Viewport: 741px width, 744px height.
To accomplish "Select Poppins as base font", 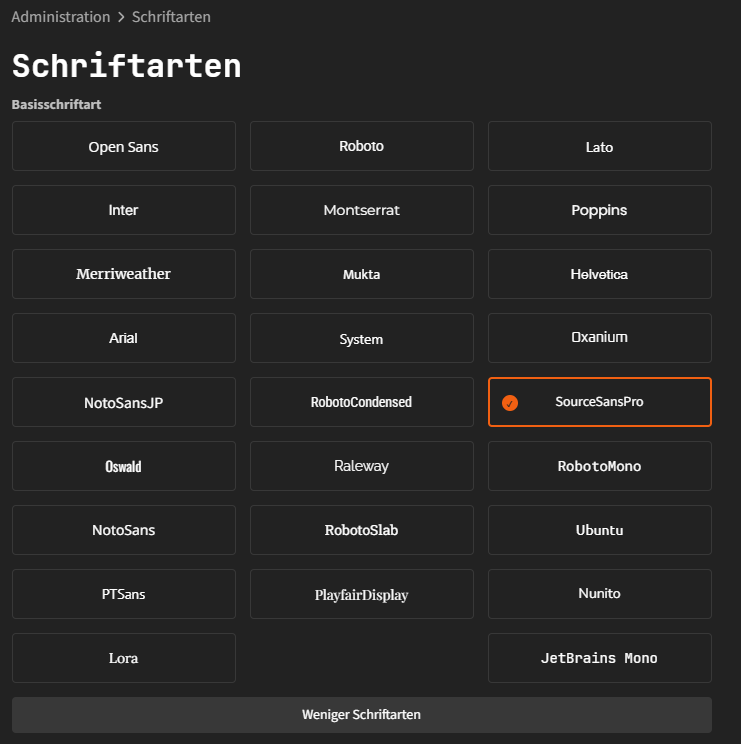I will [x=599, y=211].
